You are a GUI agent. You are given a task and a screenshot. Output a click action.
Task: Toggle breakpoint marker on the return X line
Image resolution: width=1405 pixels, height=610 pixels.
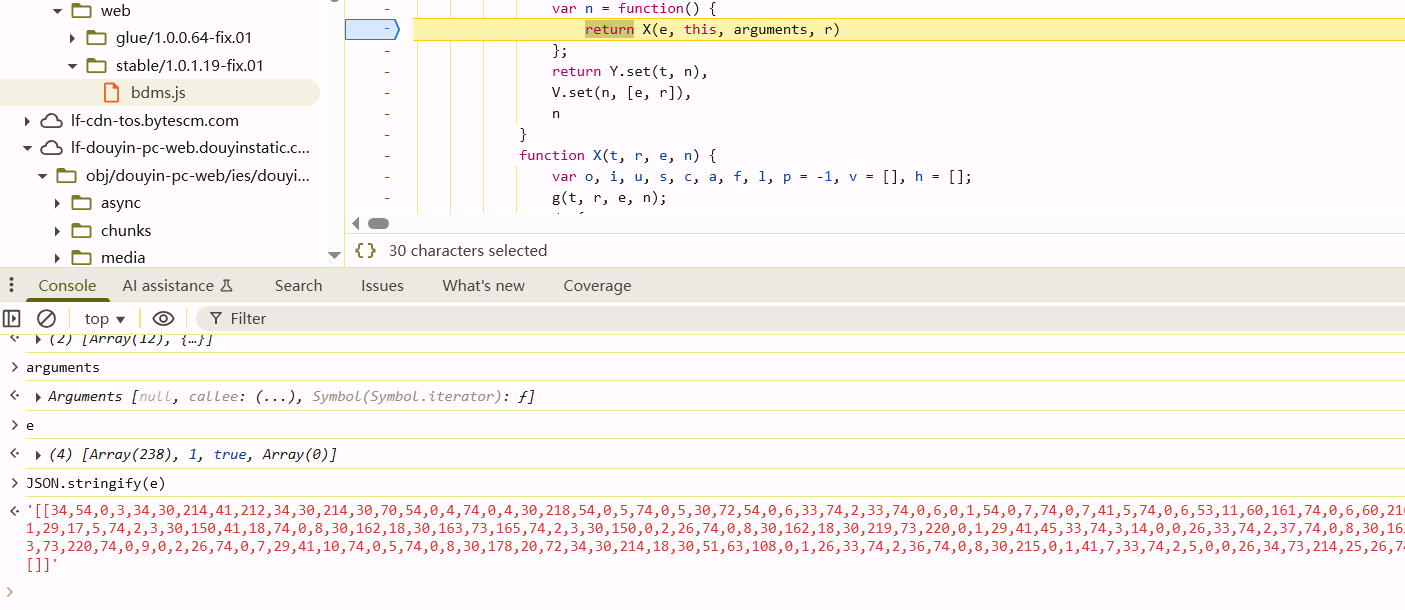(x=371, y=30)
